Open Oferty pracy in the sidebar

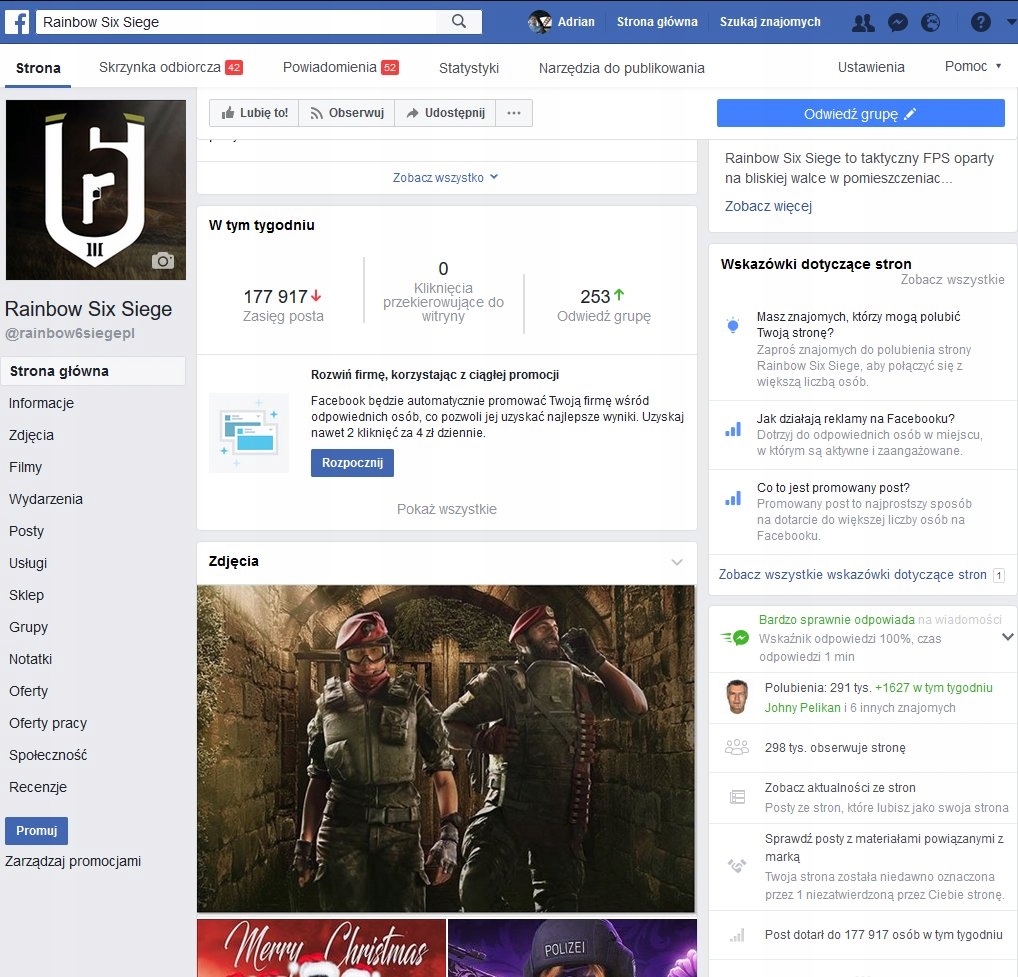pos(48,723)
